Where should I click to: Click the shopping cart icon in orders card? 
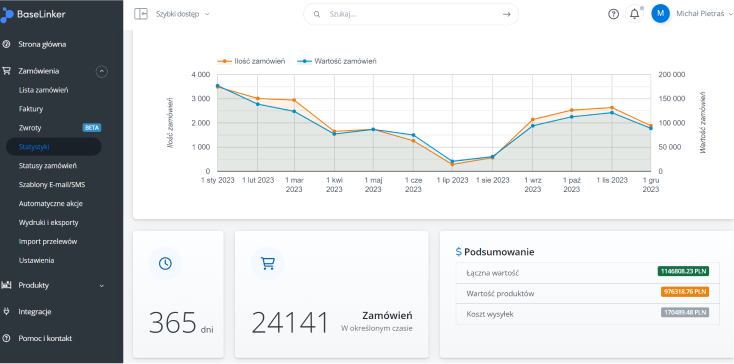pos(268,263)
